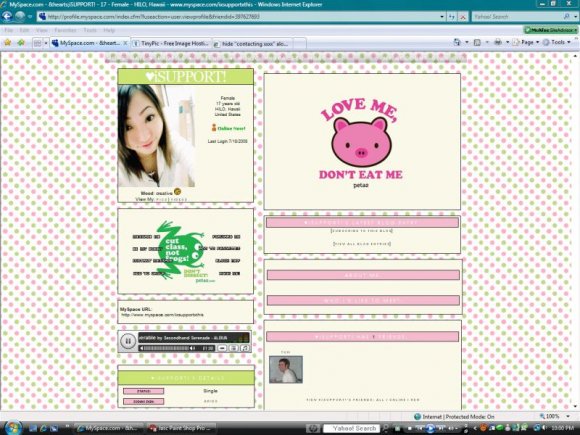Open the Page menu in command bar

[x=526, y=43]
